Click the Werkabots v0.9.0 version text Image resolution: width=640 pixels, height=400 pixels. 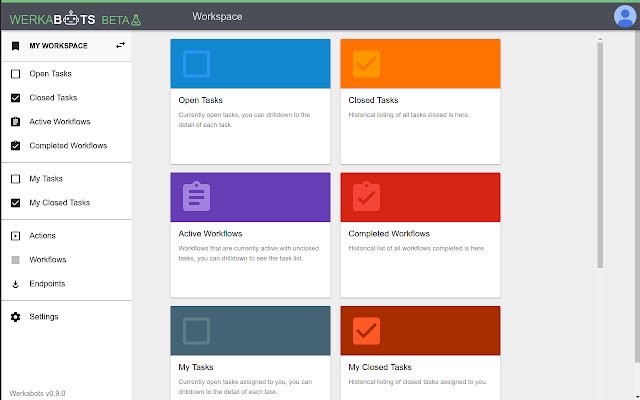[x=37, y=393]
